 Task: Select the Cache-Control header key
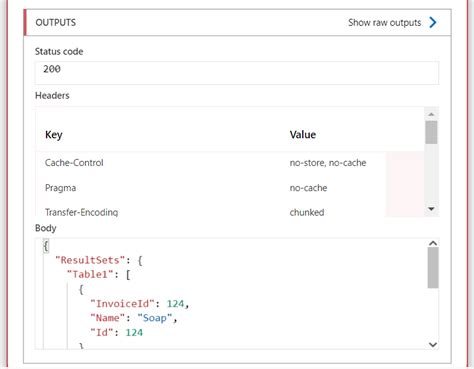pyautogui.click(x=74, y=163)
